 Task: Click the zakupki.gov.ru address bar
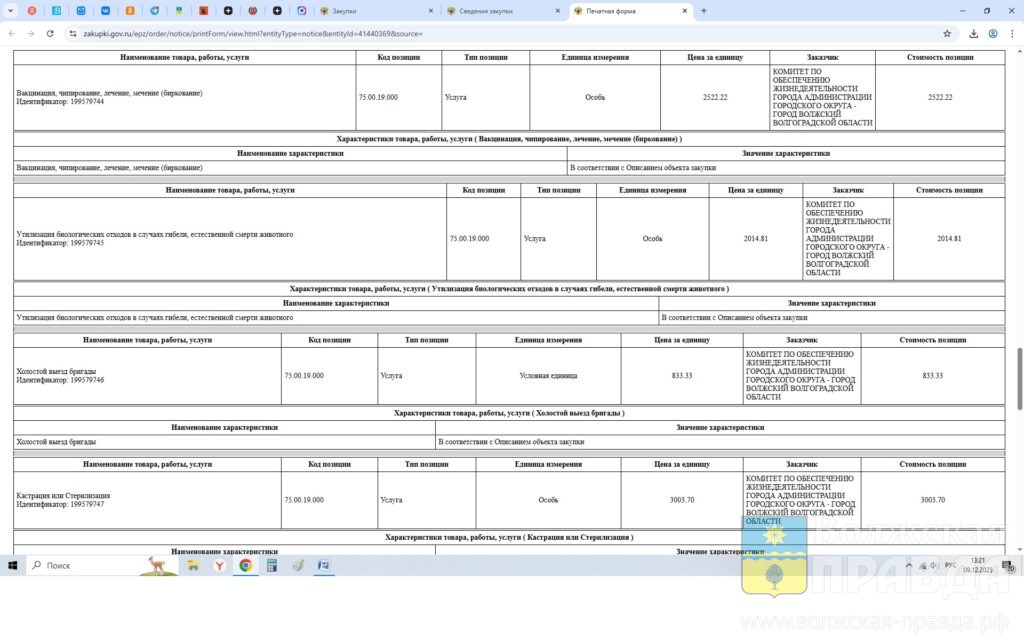(x=400, y=33)
